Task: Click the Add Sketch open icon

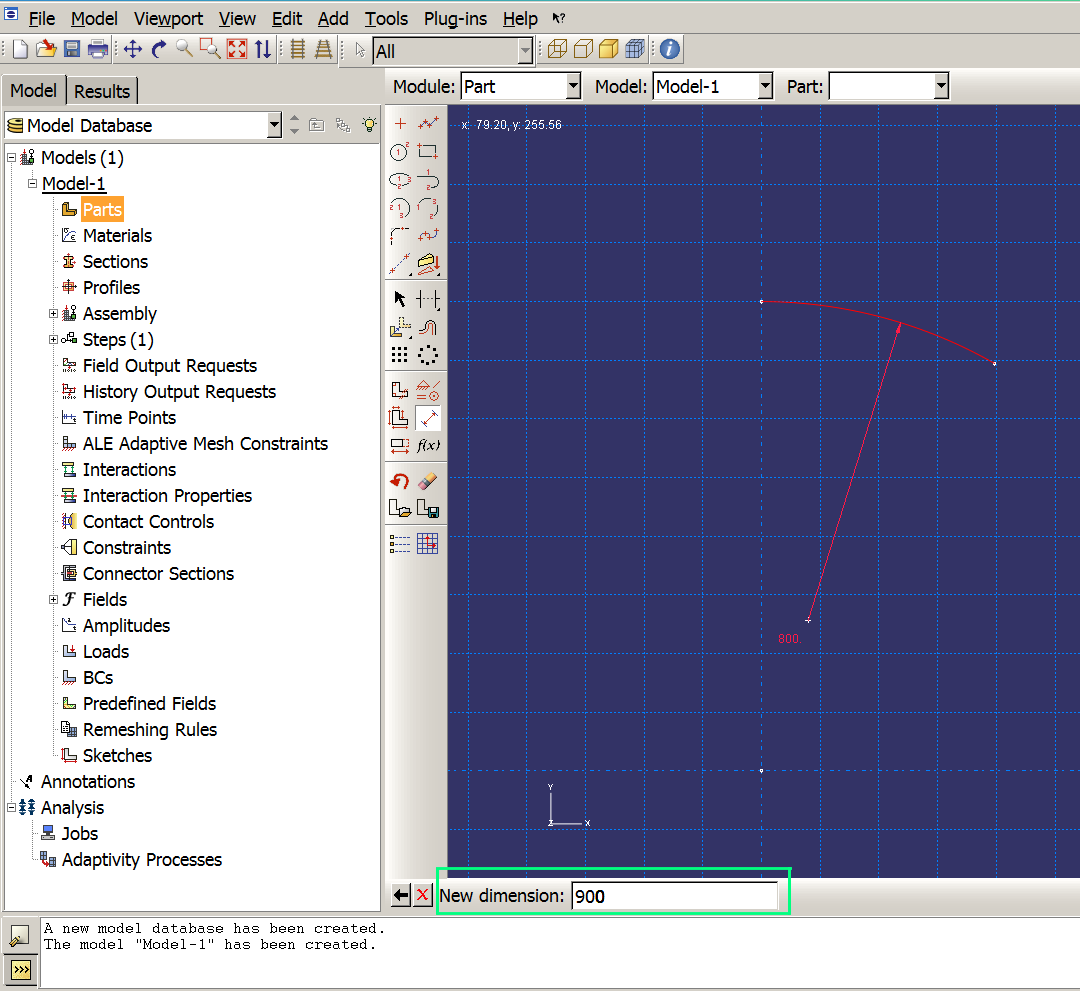Action: (399, 509)
